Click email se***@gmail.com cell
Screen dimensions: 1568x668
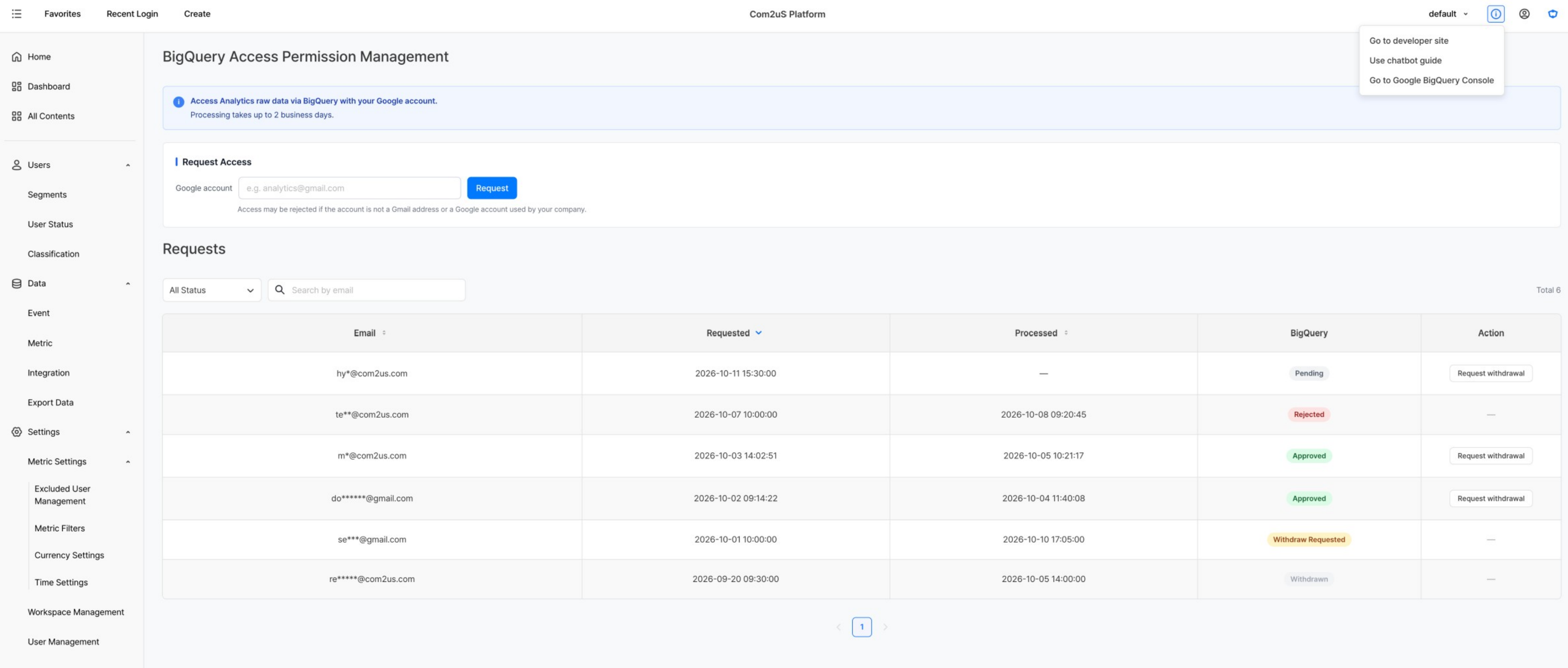click(372, 539)
